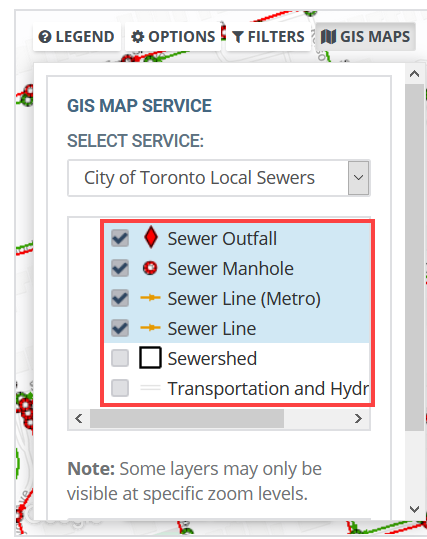This screenshot has width=427, height=539.
Task: Select the Sewer Outfall label
Action: point(222,239)
